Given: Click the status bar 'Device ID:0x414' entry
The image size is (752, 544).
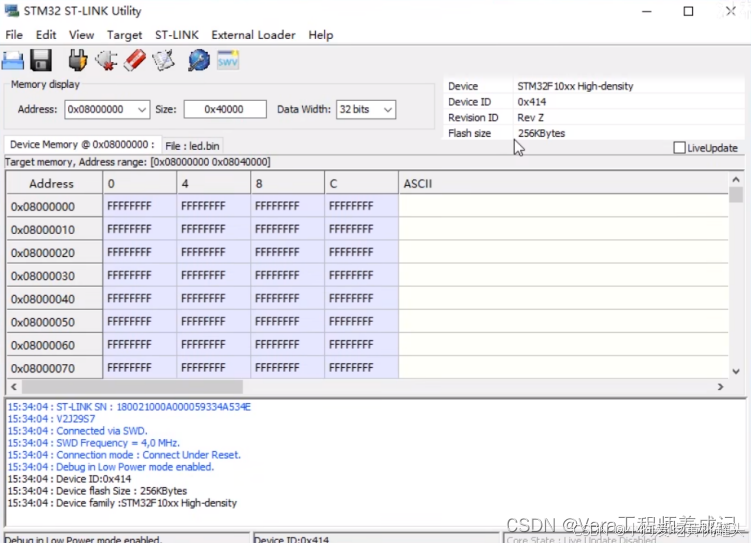Looking at the screenshot, I should click(376, 538).
